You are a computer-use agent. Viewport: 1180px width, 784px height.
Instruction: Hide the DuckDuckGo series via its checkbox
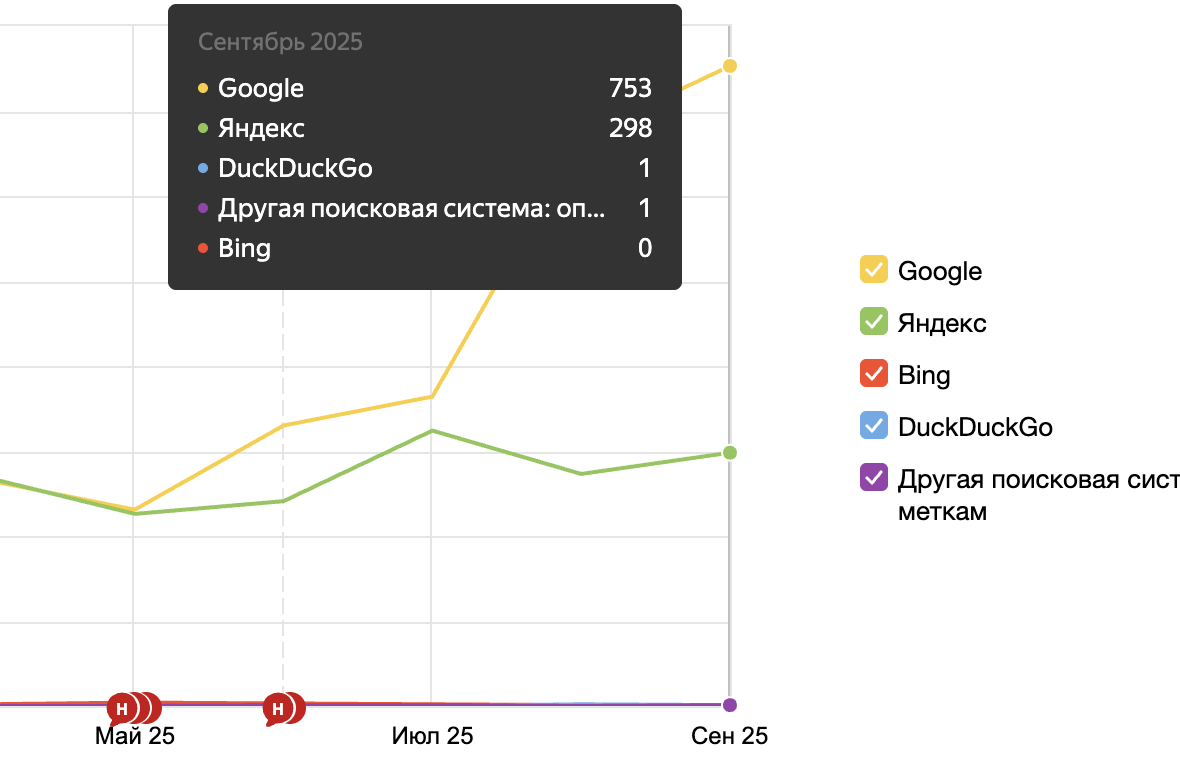click(874, 426)
